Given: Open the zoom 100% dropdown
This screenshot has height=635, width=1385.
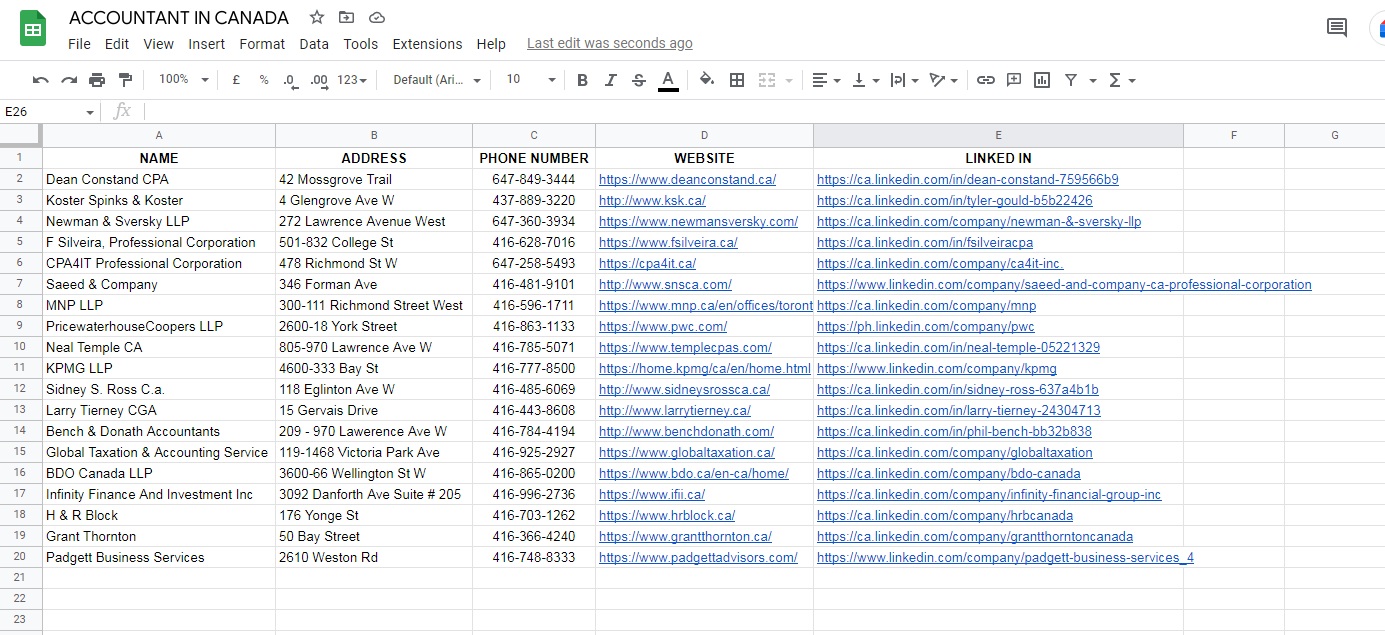Looking at the screenshot, I should [x=183, y=80].
